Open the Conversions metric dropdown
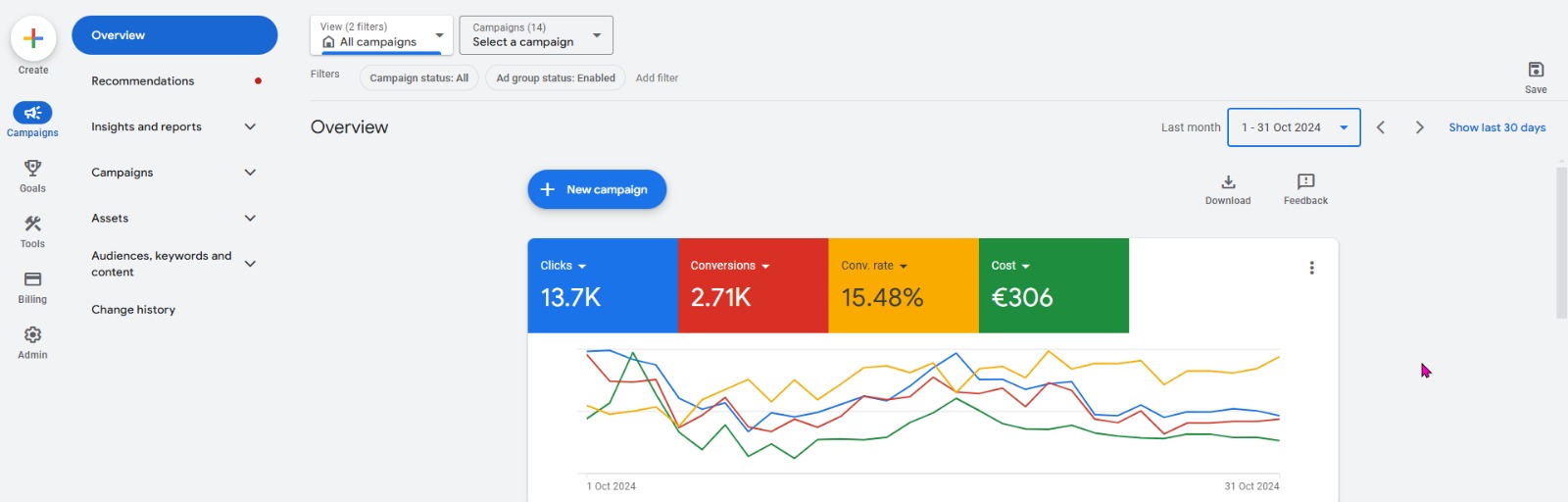 coord(730,266)
